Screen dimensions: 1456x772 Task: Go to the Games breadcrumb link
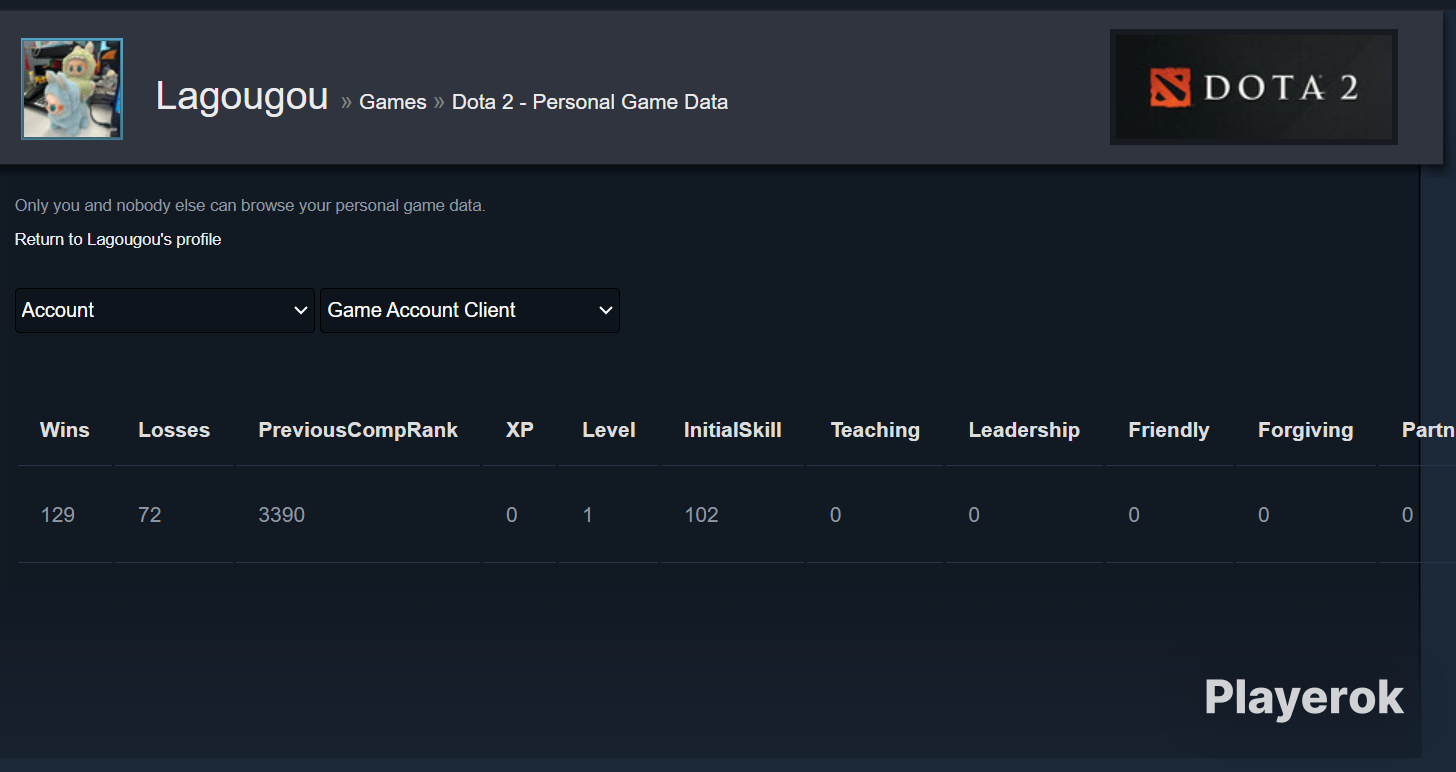393,102
